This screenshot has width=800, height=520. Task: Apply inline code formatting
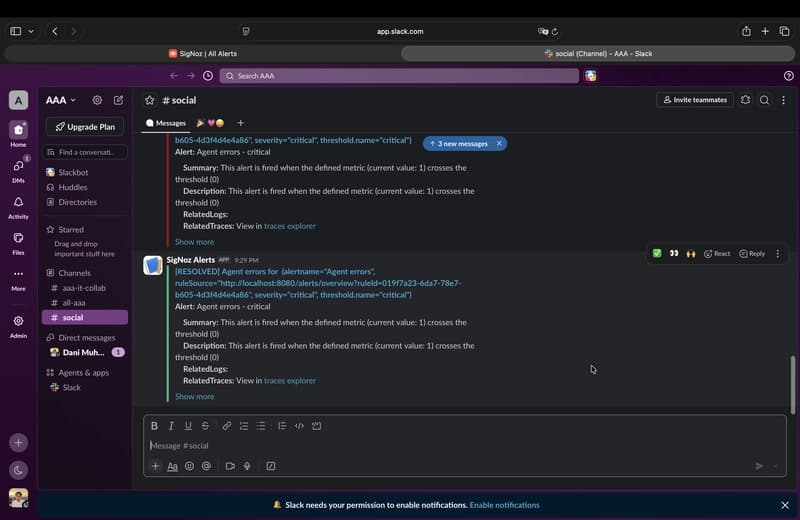(299, 426)
